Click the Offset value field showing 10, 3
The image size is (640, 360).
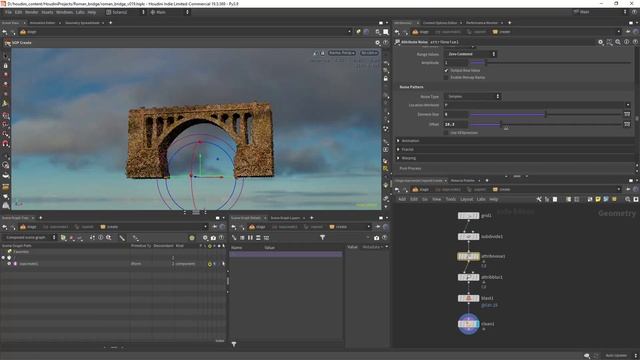pos(456,124)
